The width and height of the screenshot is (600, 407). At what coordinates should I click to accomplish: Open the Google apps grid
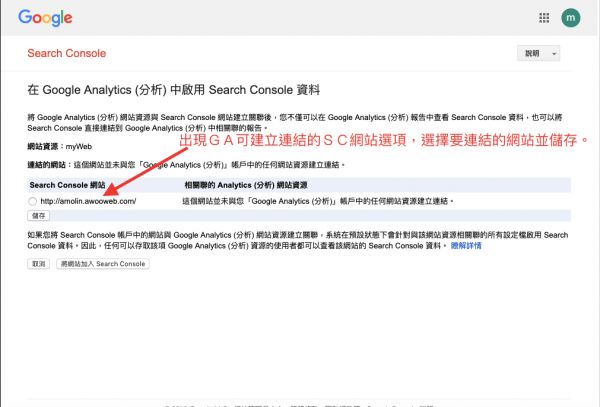point(544,18)
